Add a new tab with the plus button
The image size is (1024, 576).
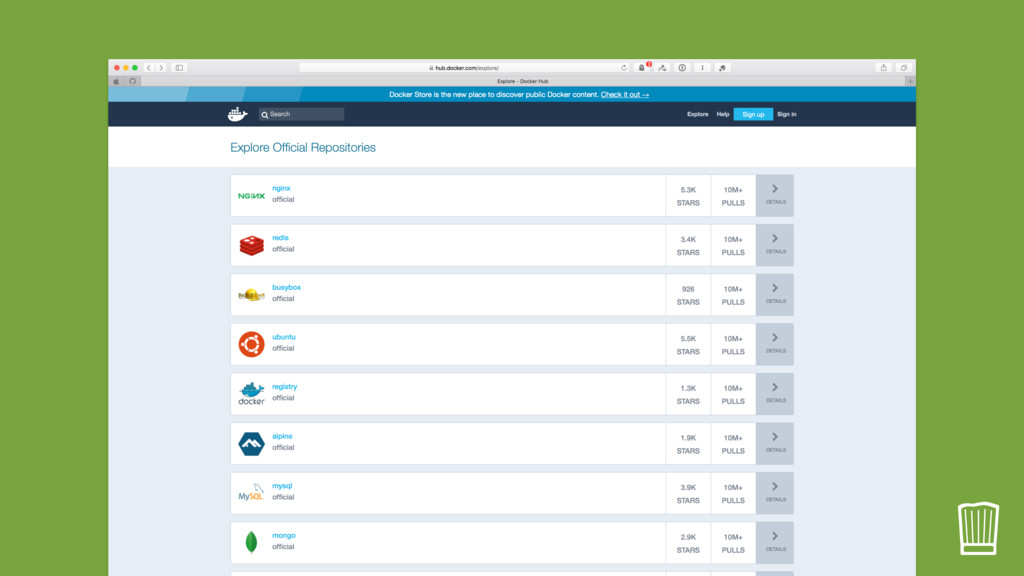pyautogui.click(x=910, y=82)
